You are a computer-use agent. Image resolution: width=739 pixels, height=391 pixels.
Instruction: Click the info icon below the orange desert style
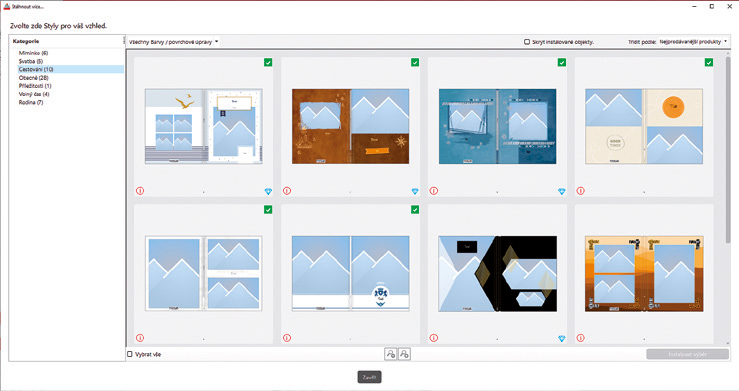[x=580, y=338]
